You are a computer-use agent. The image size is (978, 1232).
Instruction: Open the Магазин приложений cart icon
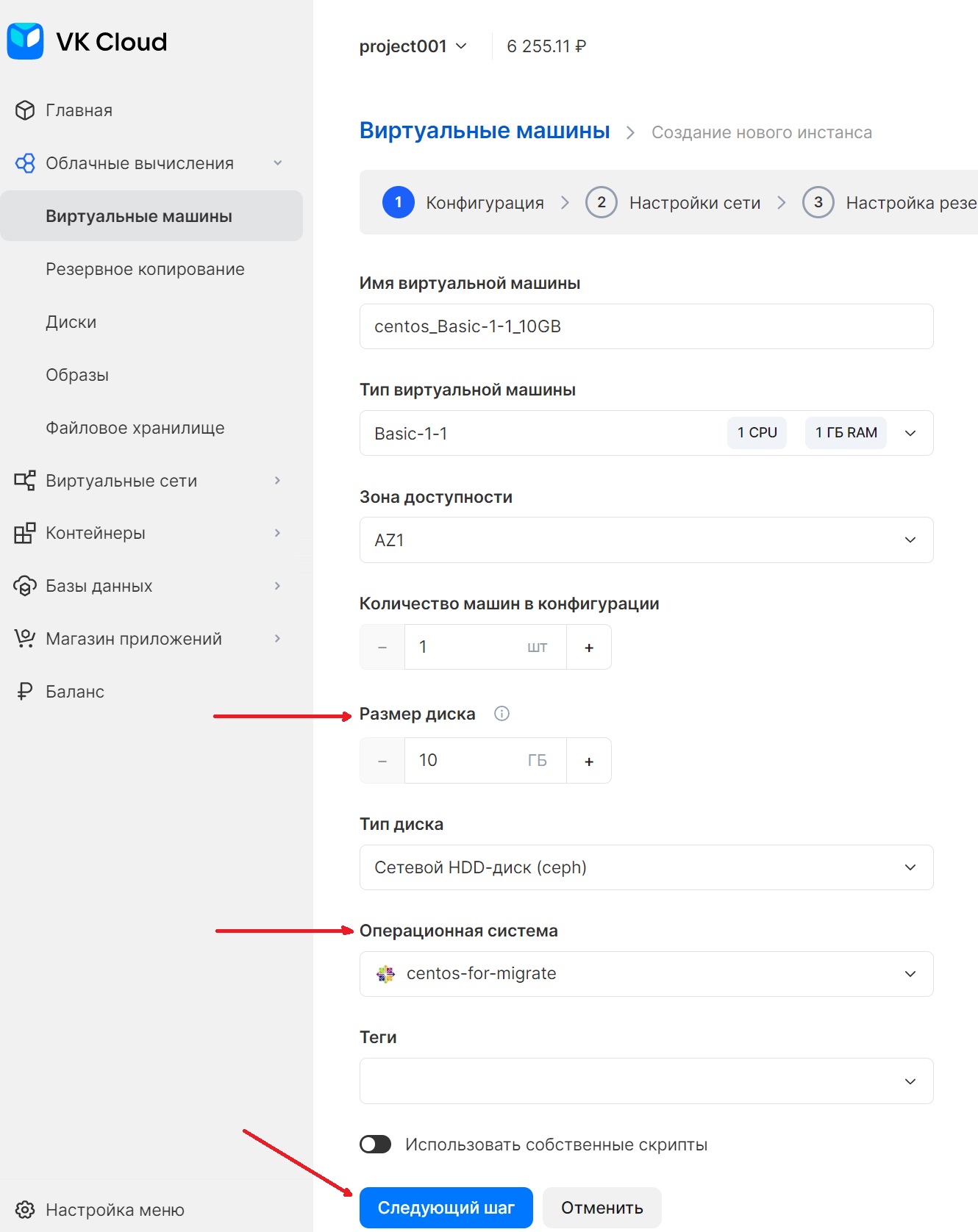pyautogui.click(x=25, y=639)
